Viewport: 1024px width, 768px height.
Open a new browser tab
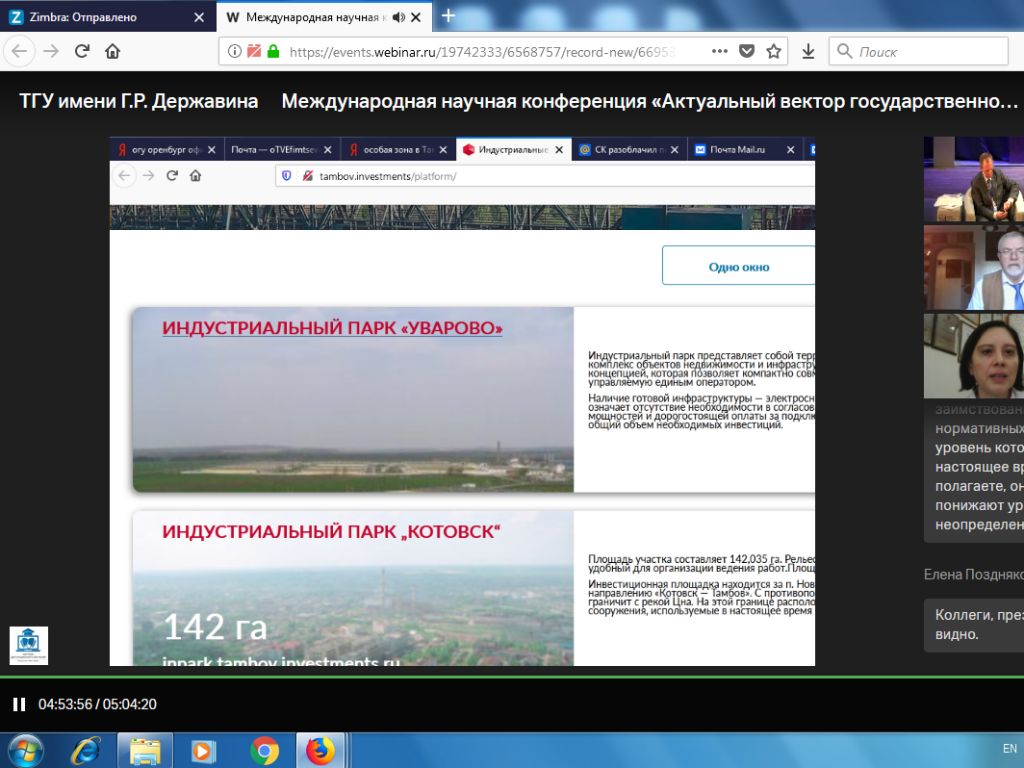tap(448, 16)
